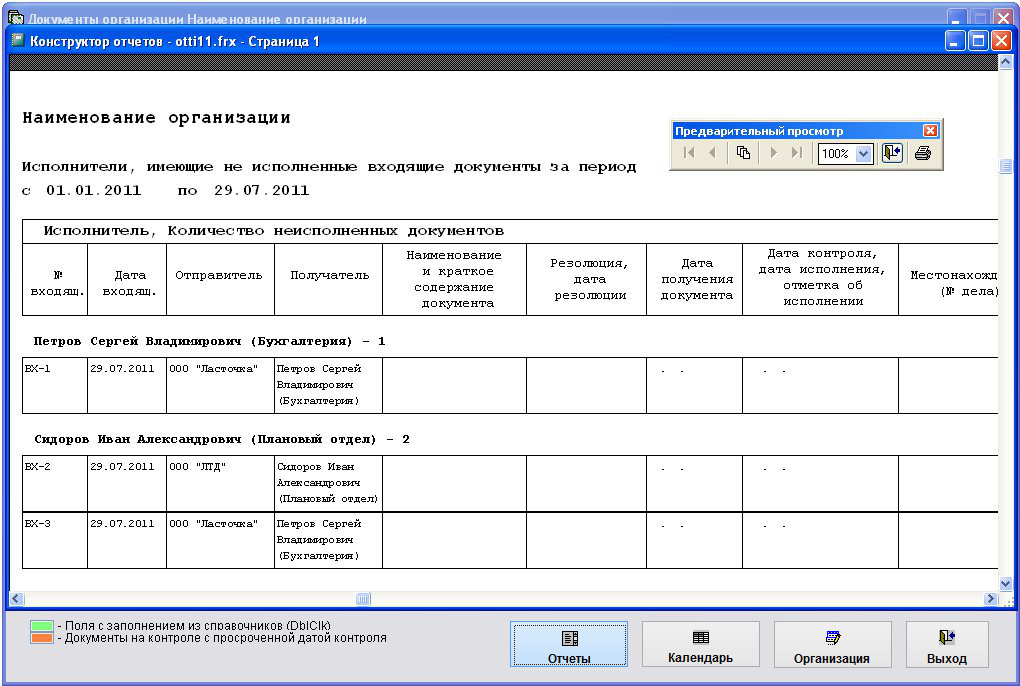Click the Организация button
The image size is (1020, 686).
(832, 645)
